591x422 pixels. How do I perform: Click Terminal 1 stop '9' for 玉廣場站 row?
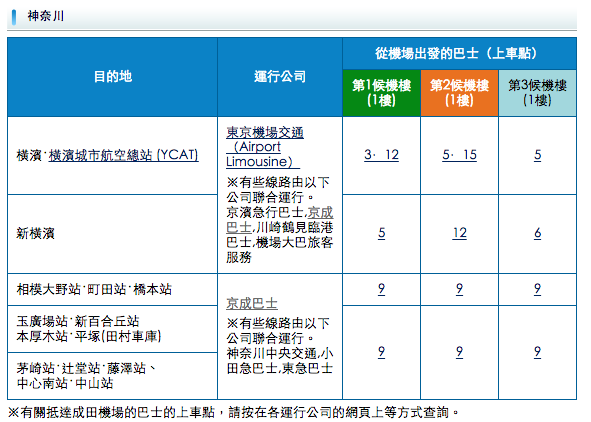pyautogui.click(x=381, y=352)
